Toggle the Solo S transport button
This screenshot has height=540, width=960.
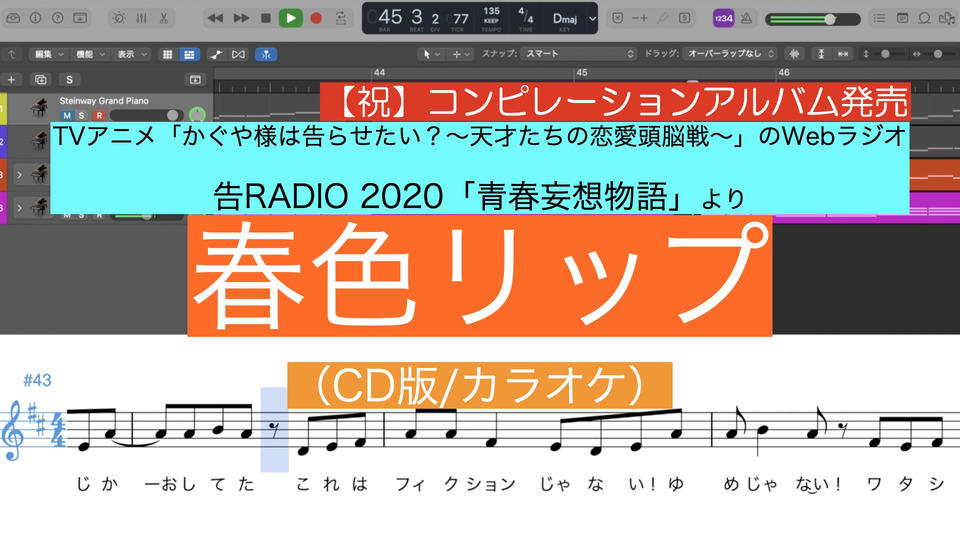684,18
